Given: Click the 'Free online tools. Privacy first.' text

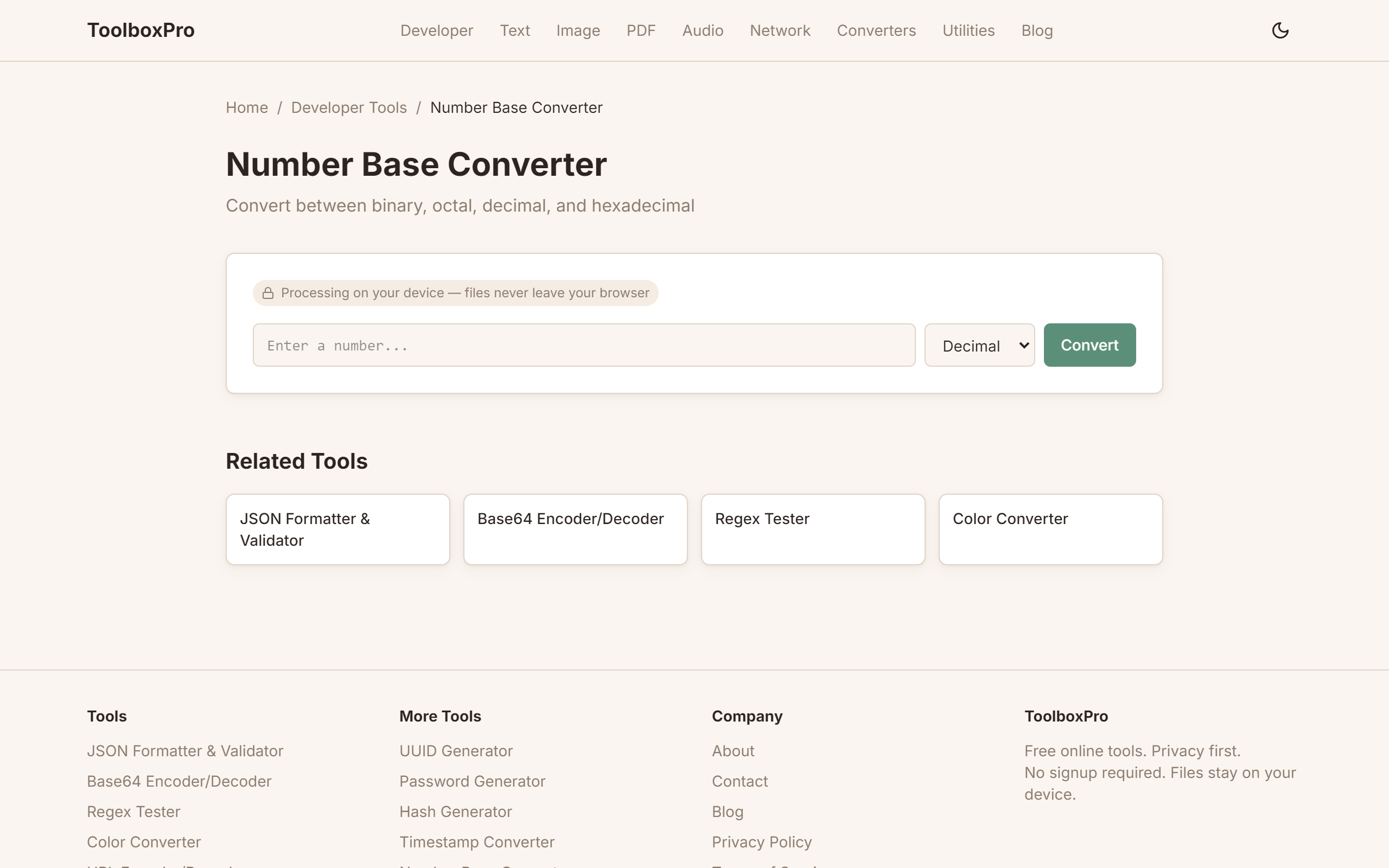Looking at the screenshot, I should (x=1132, y=751).
